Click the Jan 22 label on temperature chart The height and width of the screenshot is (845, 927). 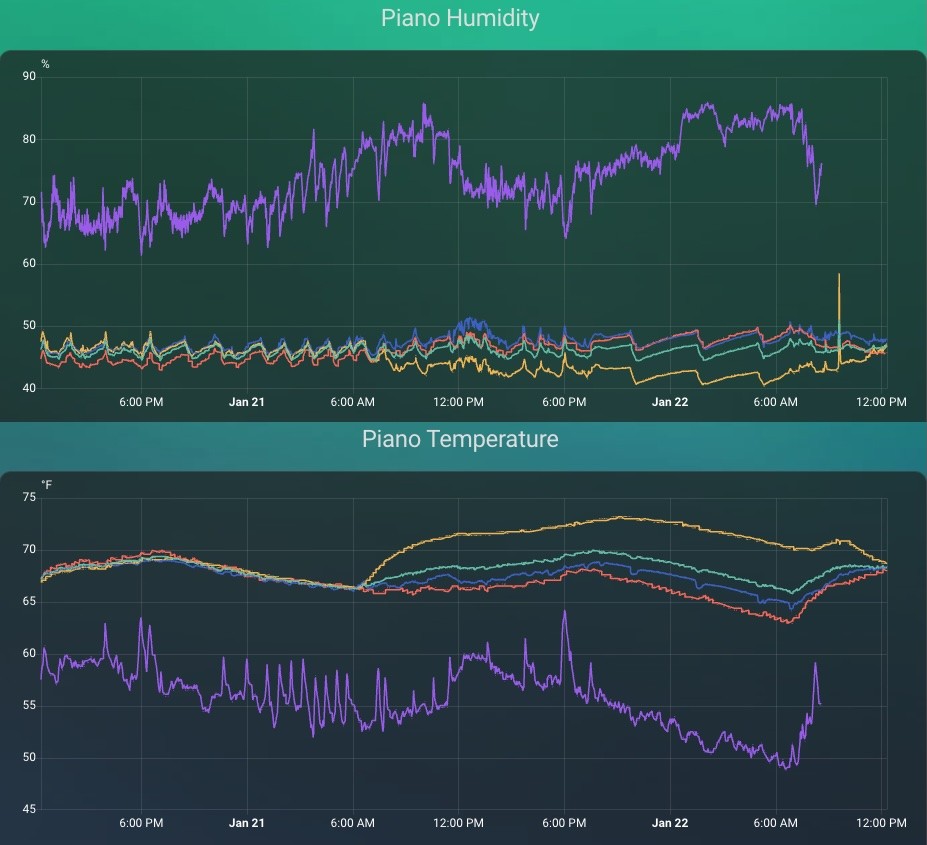point(669,823)
